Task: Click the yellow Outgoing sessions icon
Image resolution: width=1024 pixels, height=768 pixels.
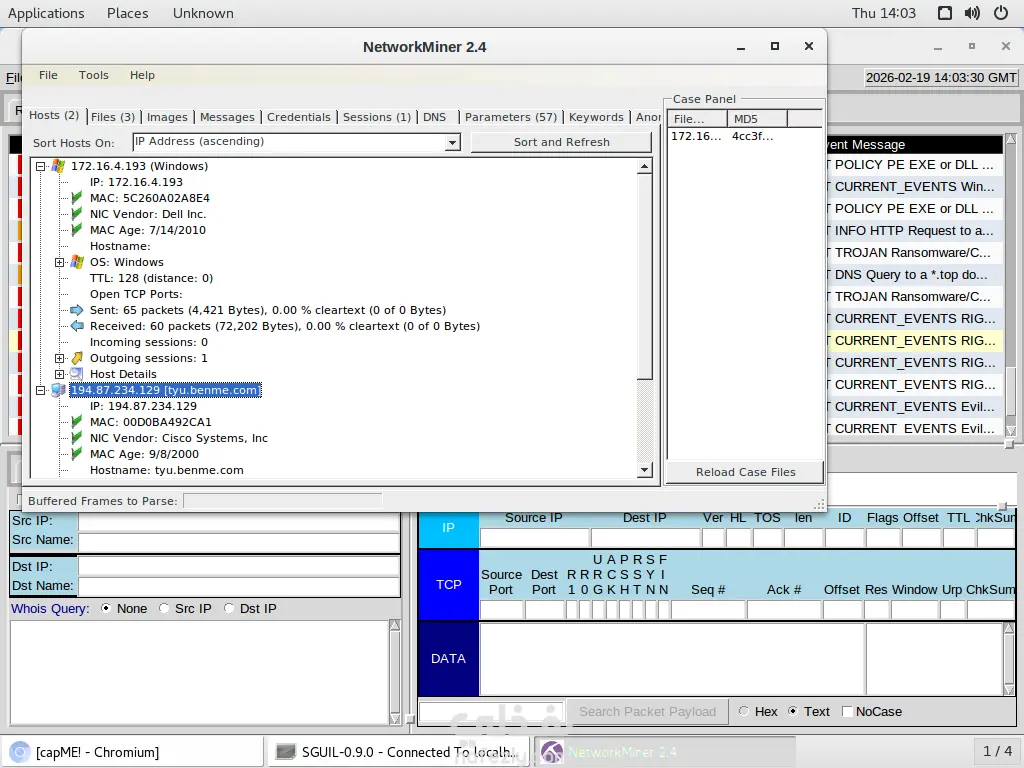Action: 77,358
